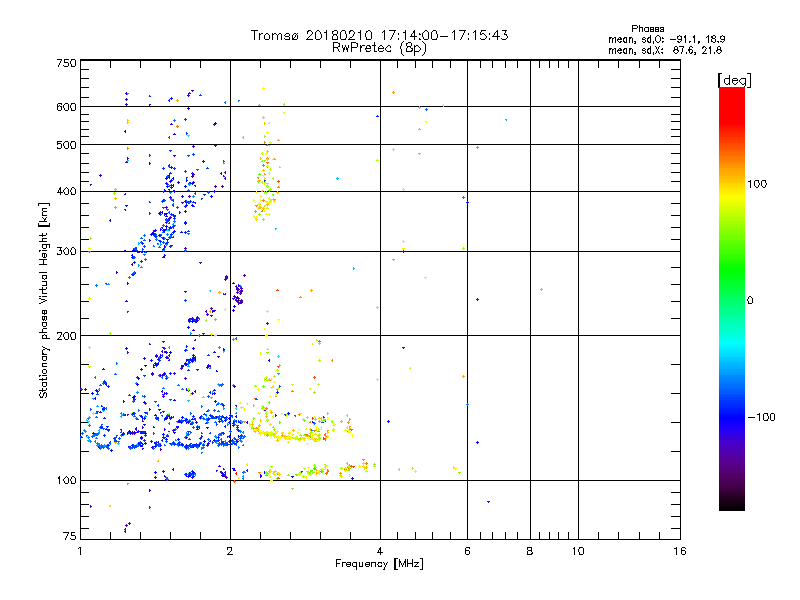The height and width of the screenshot is (600, 800).
Task: Click the 'Phases' statistics heading
Action: point(647,29)
